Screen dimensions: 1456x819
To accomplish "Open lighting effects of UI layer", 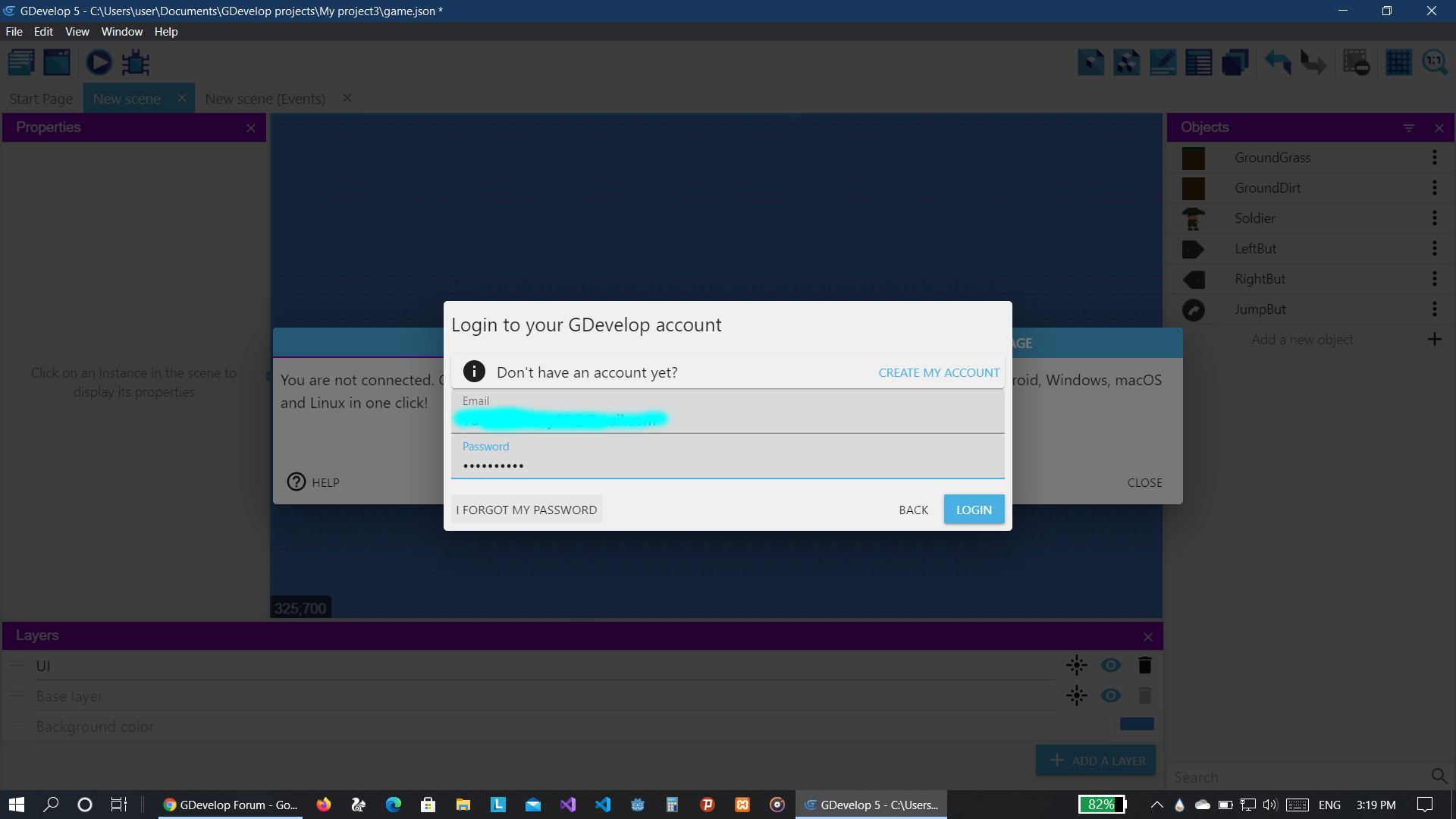I will [1076, 665].
